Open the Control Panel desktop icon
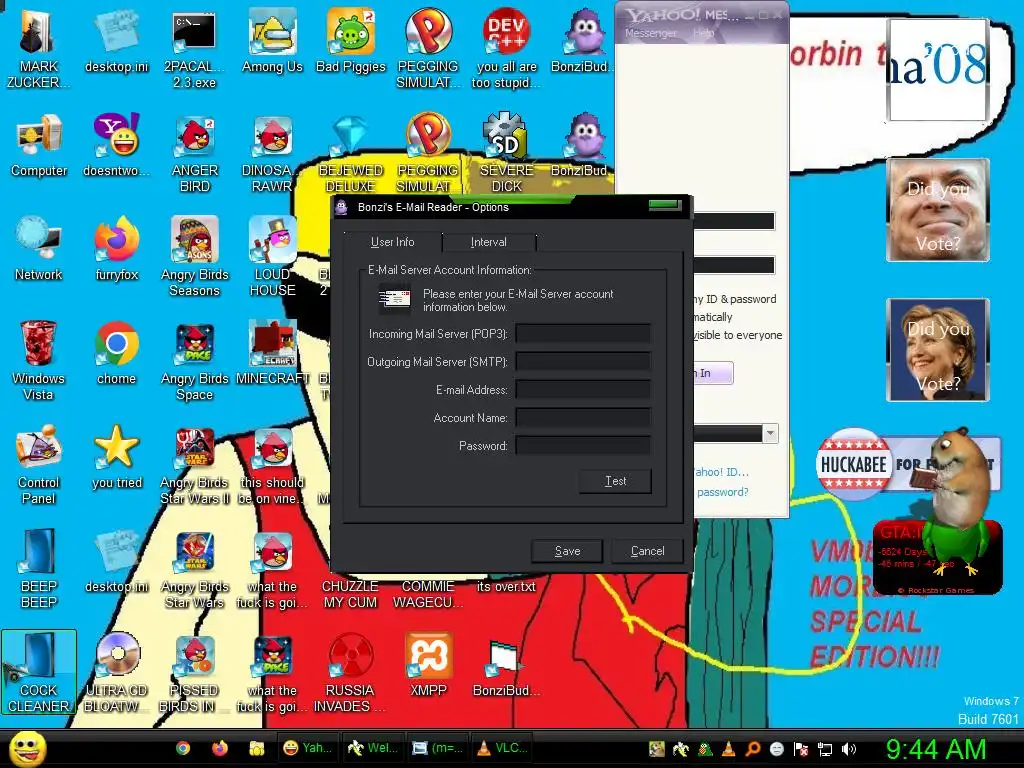The width and height of the screenshot is (1024, 768). 39,464
